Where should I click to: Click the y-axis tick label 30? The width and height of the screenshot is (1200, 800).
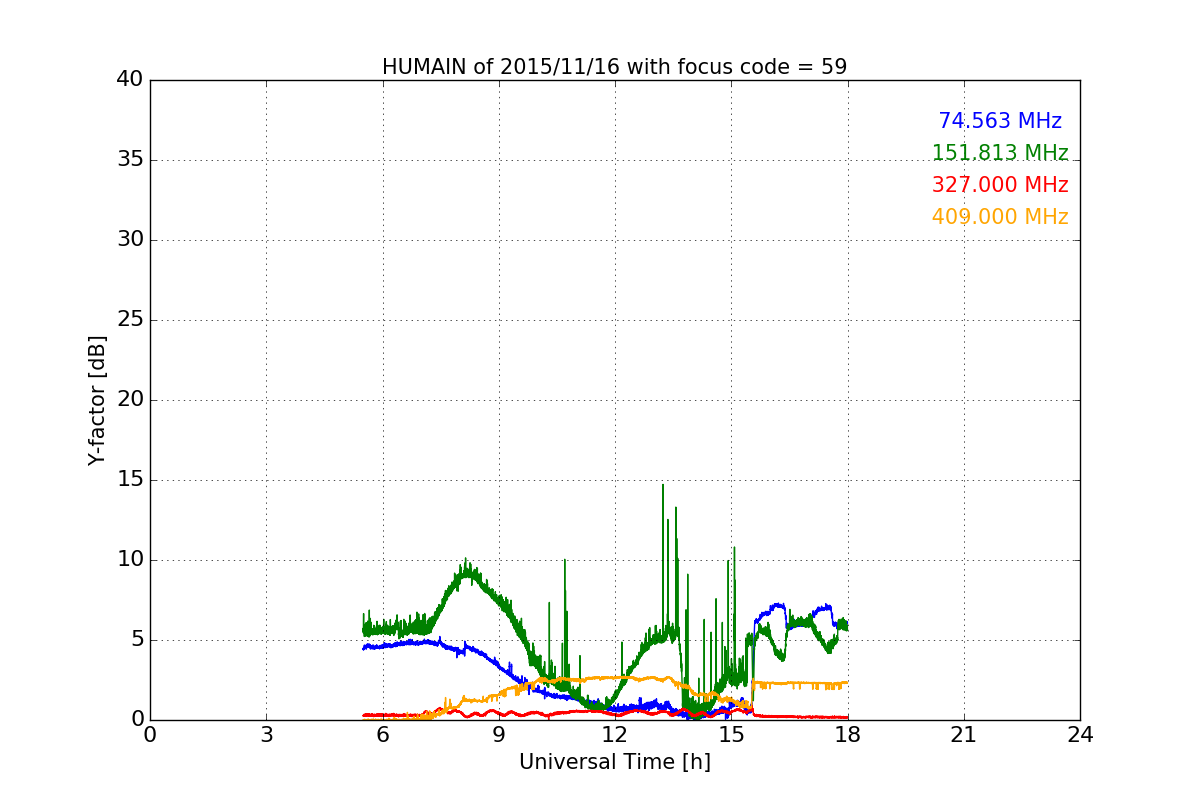[130, 240]
